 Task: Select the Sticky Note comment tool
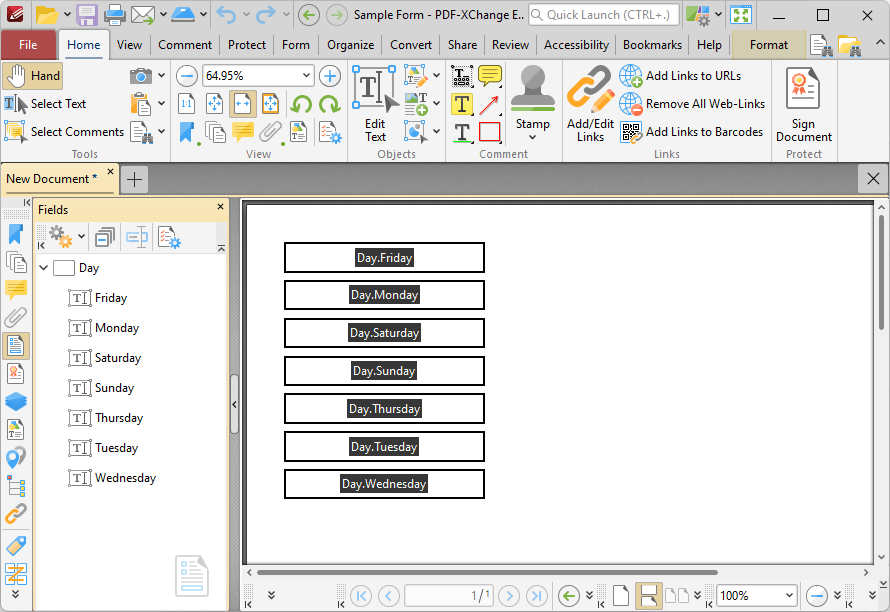(490, 76)
